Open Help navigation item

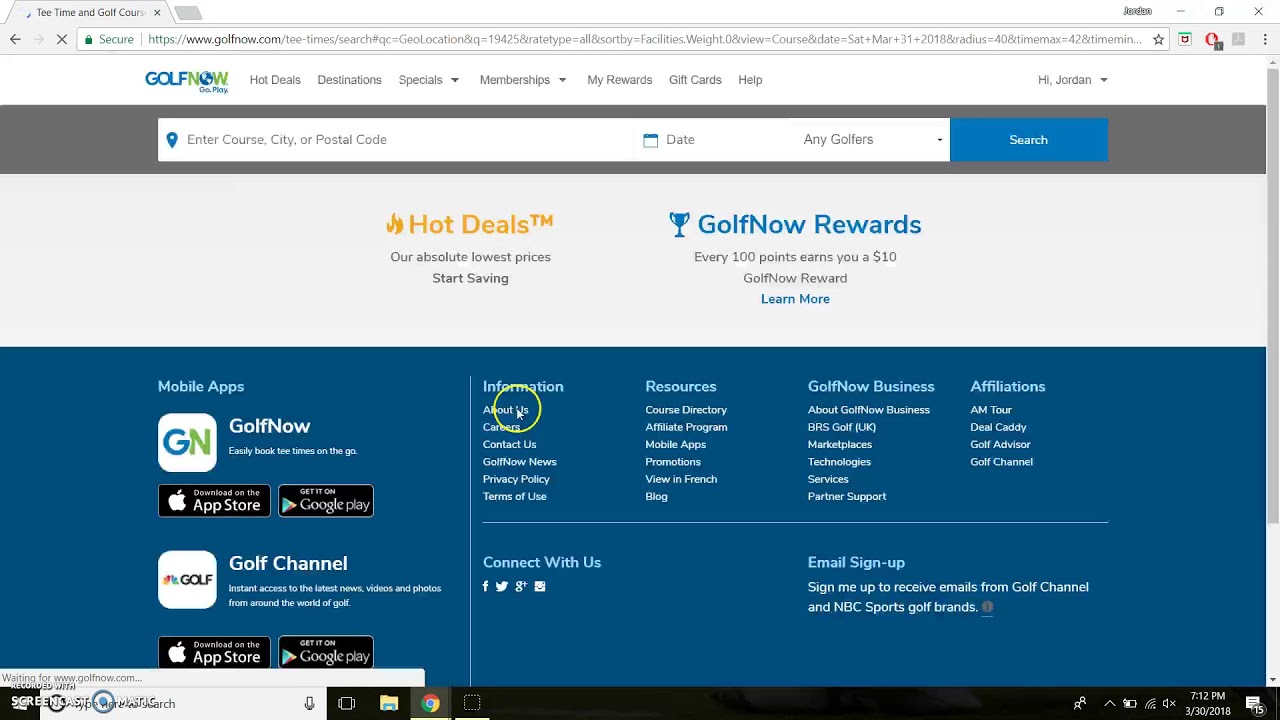pos(750,80)
